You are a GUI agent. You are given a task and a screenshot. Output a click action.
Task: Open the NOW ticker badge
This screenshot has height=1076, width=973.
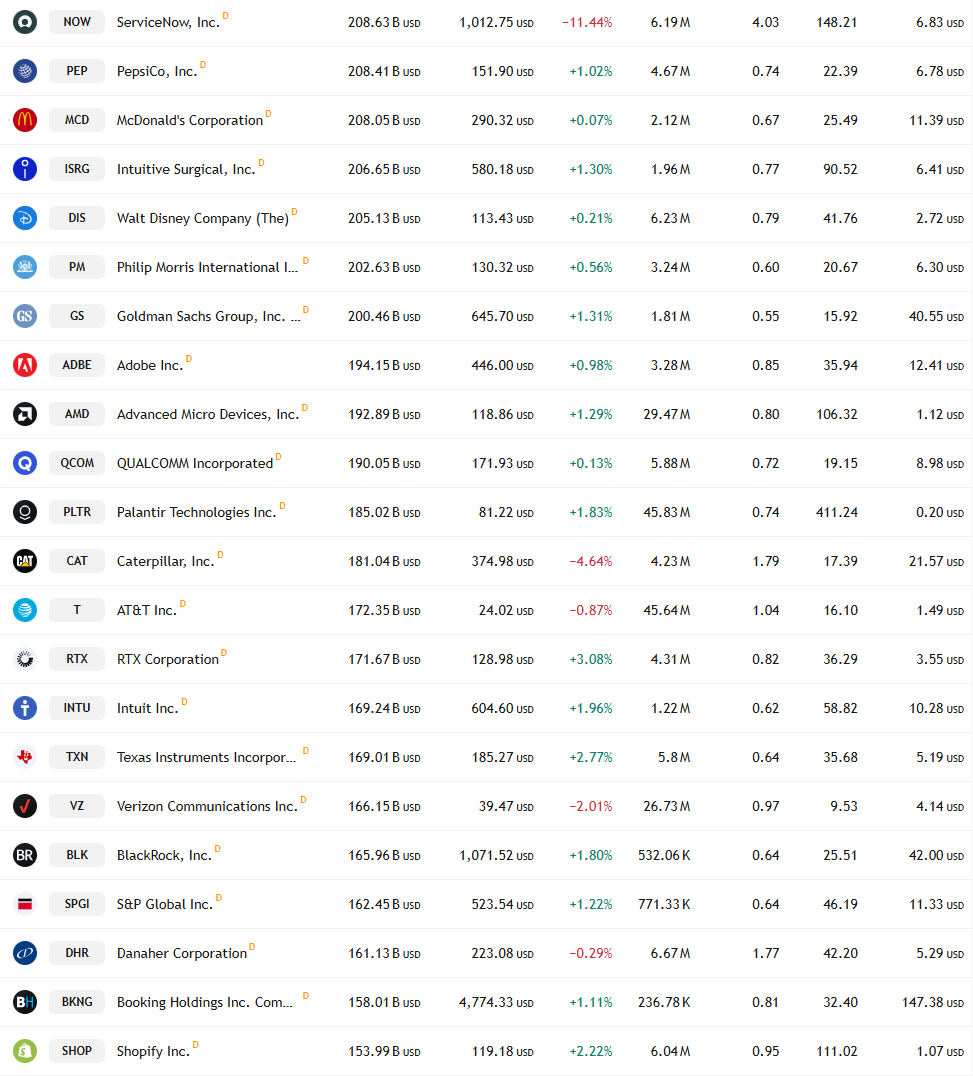(x=77, y=22)
